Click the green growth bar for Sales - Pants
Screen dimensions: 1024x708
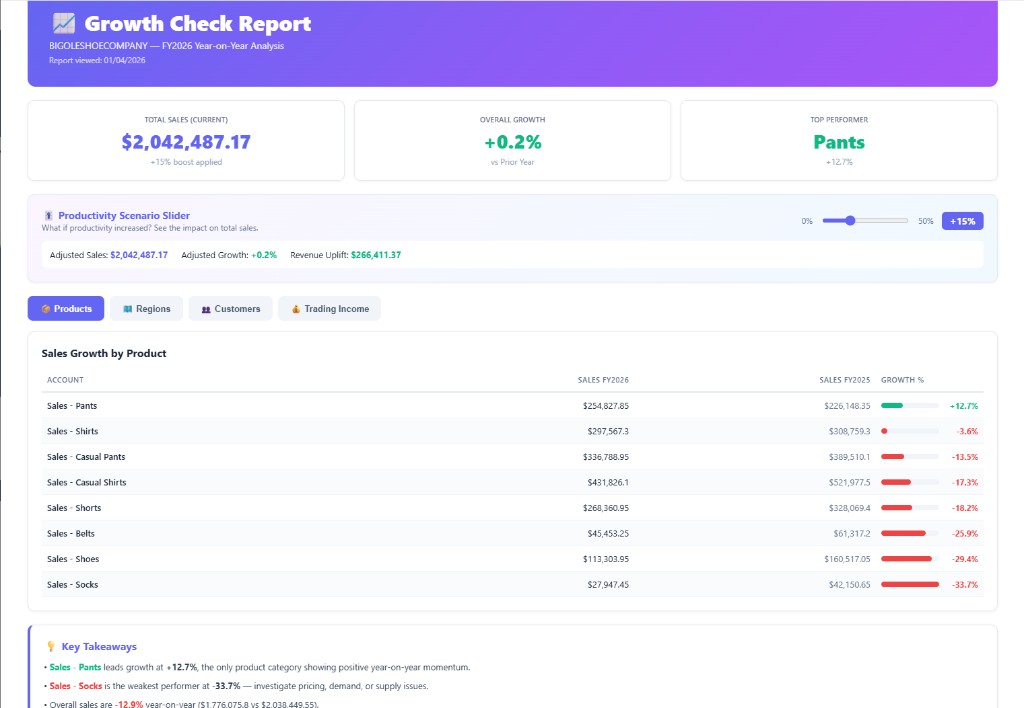tap(892, 406)
